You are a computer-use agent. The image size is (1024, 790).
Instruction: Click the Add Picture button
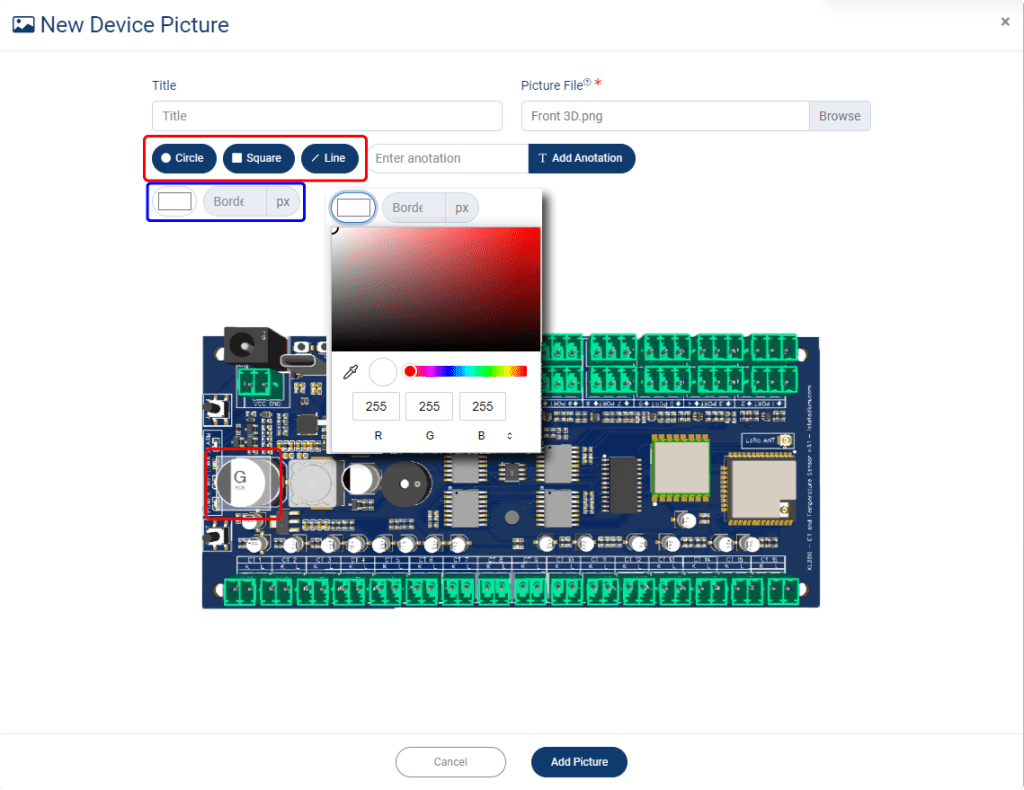pos(578,762)
